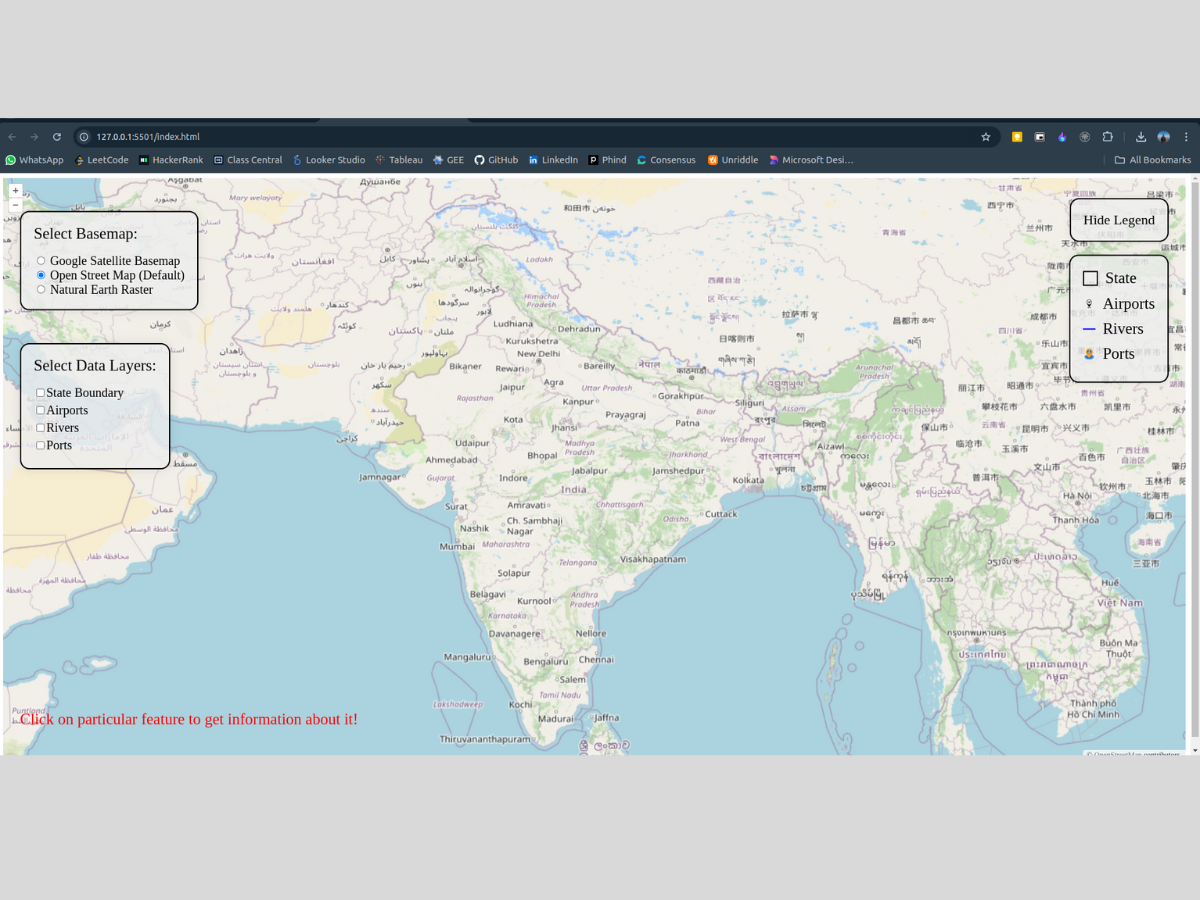Click Visakhapatnam label on the map
Screen dimensions: 1200x900
pos(653,559)
